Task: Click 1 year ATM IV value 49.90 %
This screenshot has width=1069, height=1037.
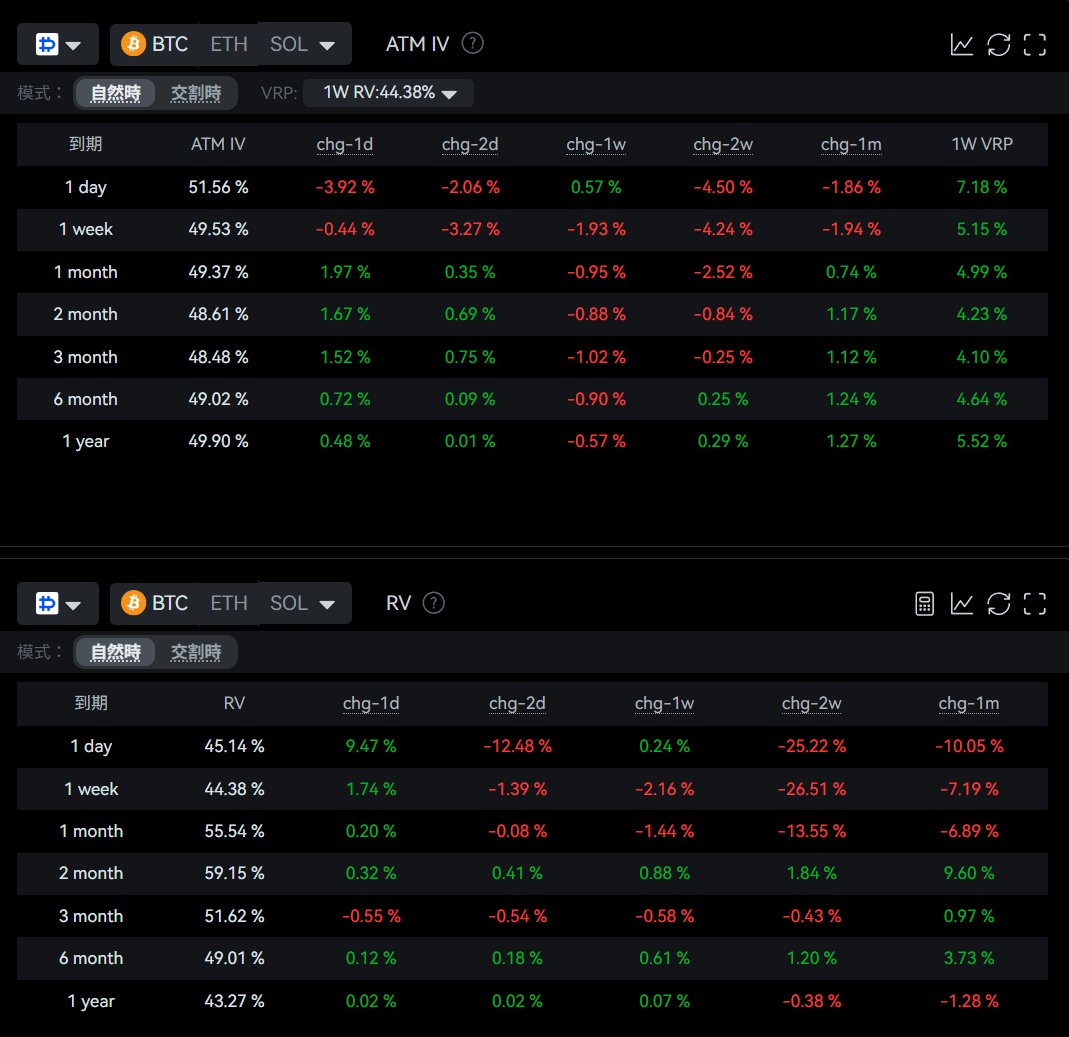Action: (x=218, y=441)
